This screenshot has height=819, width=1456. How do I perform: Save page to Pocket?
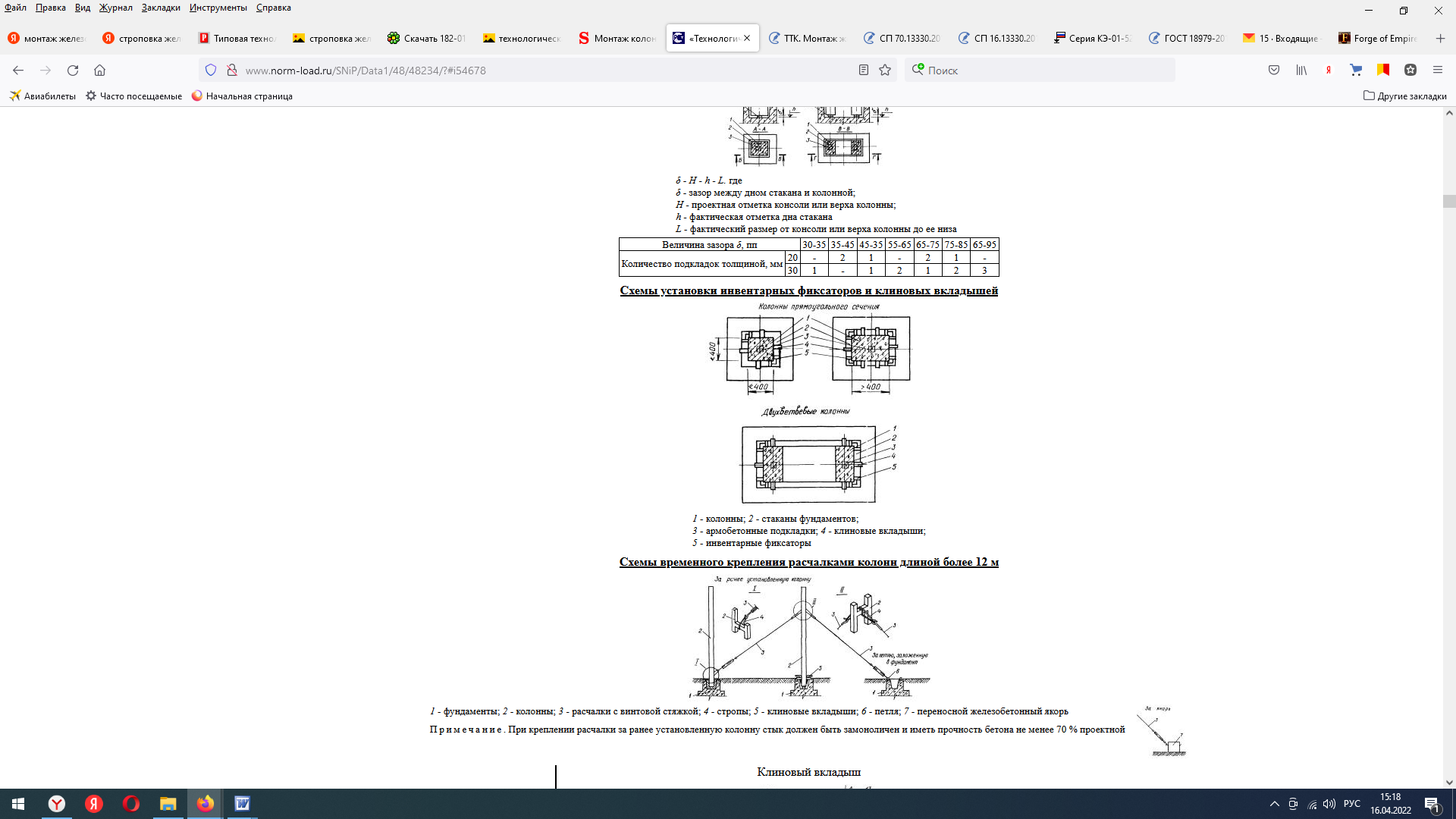click(x=1274, y=71)
